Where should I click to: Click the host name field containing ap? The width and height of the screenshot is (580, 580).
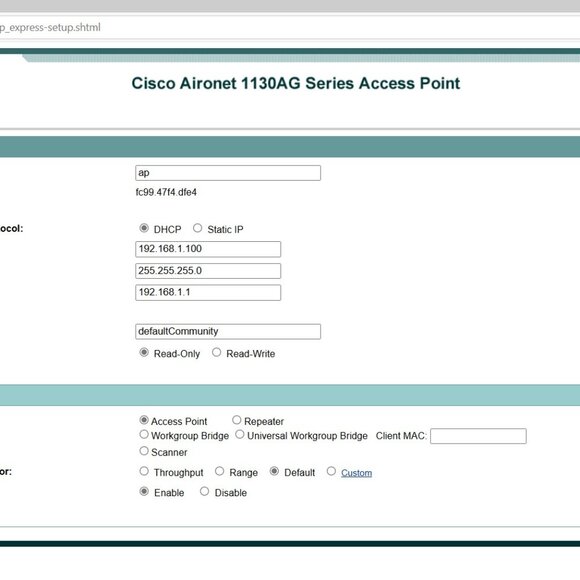tap(228, 173)
